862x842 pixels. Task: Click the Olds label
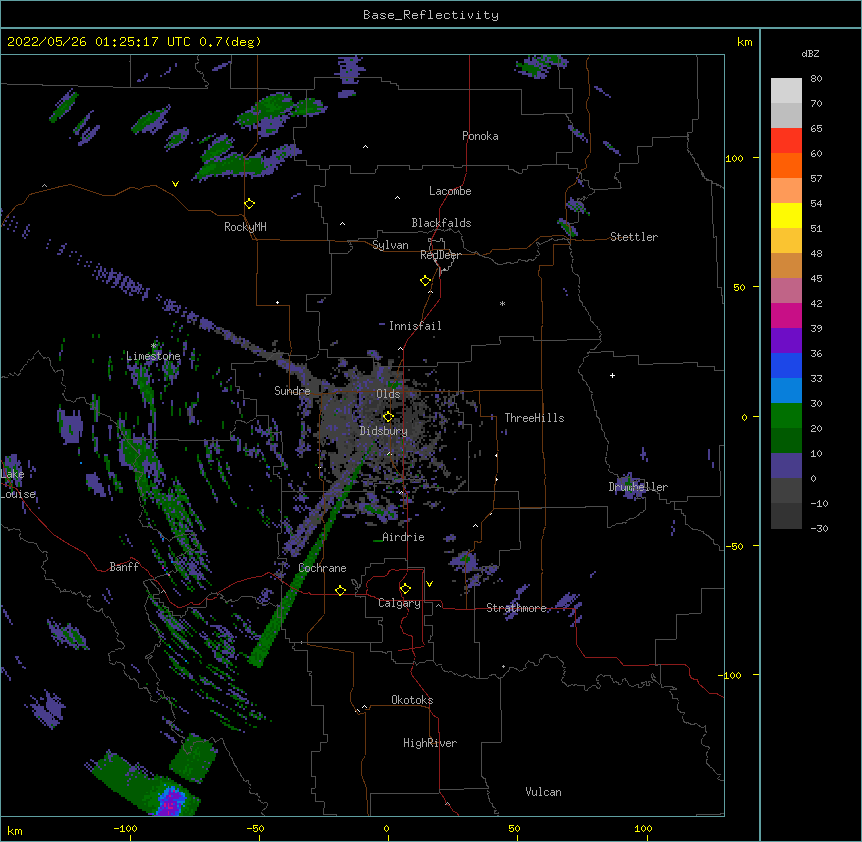pos(388,394)
